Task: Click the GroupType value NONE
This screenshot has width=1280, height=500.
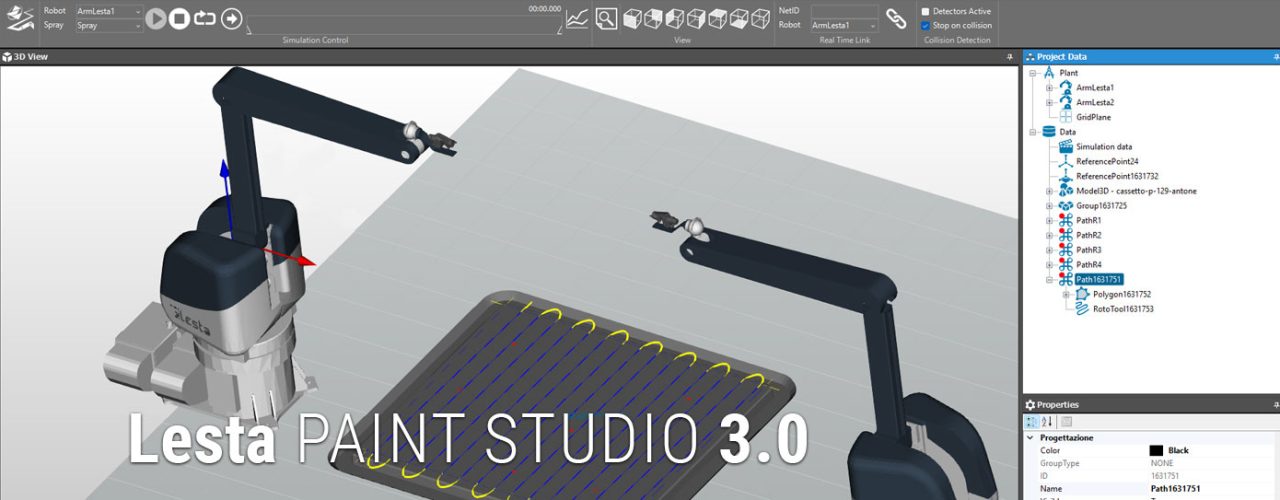Action: pyautogui.click(x=1161, y=463)
